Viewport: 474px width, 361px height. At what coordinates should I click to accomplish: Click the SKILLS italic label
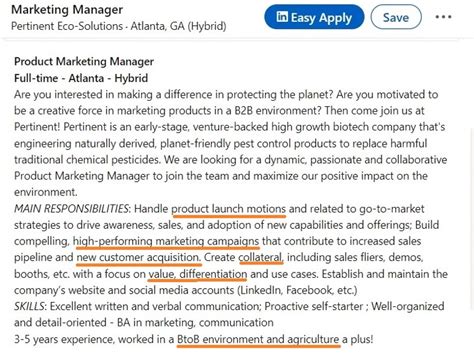pos(29,306)
